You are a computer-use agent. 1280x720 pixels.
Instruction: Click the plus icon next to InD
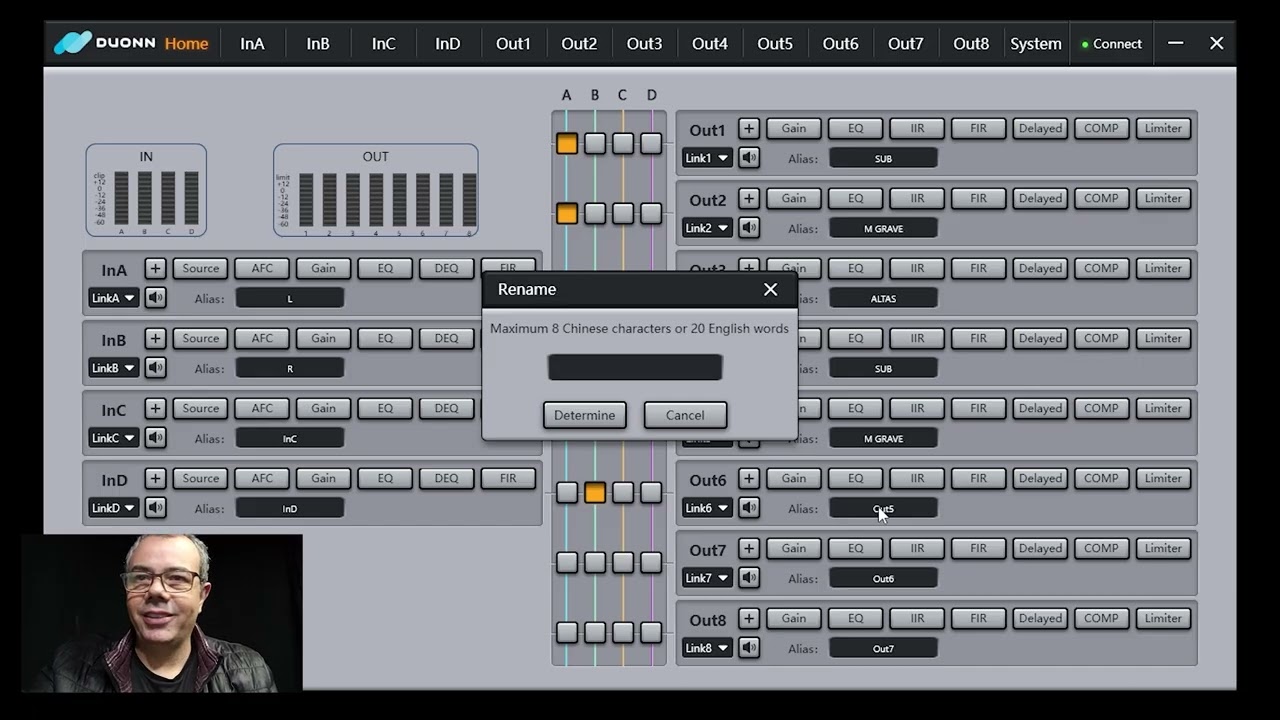[x=155, y=478]
